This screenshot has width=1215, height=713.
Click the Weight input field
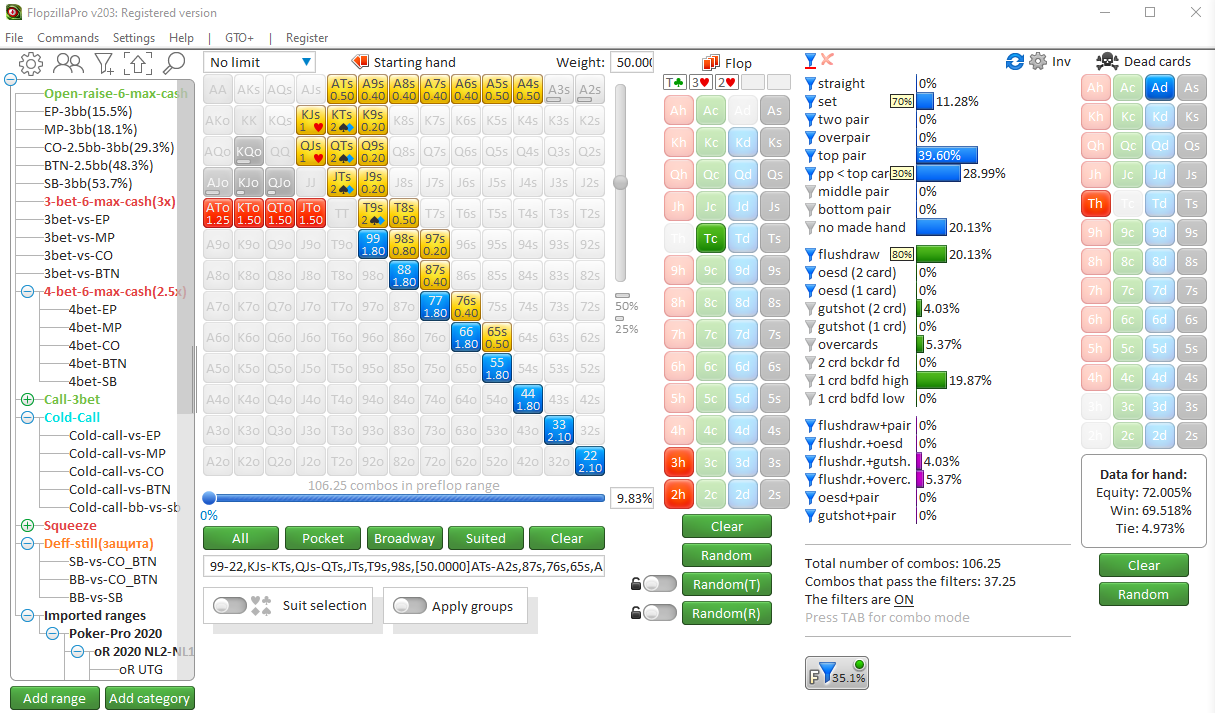(631, 62)
